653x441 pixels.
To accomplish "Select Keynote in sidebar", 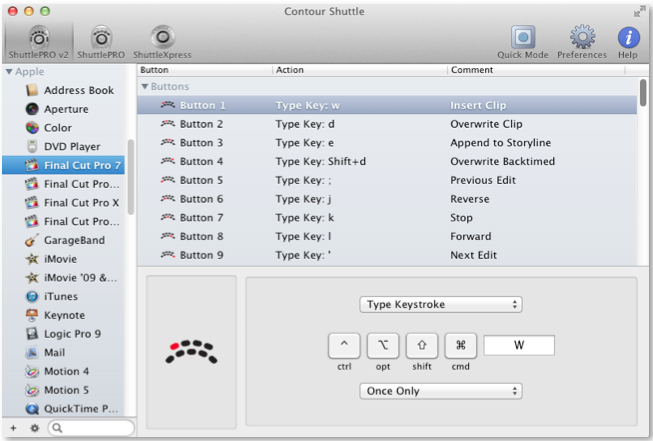I will click(65, 315).
